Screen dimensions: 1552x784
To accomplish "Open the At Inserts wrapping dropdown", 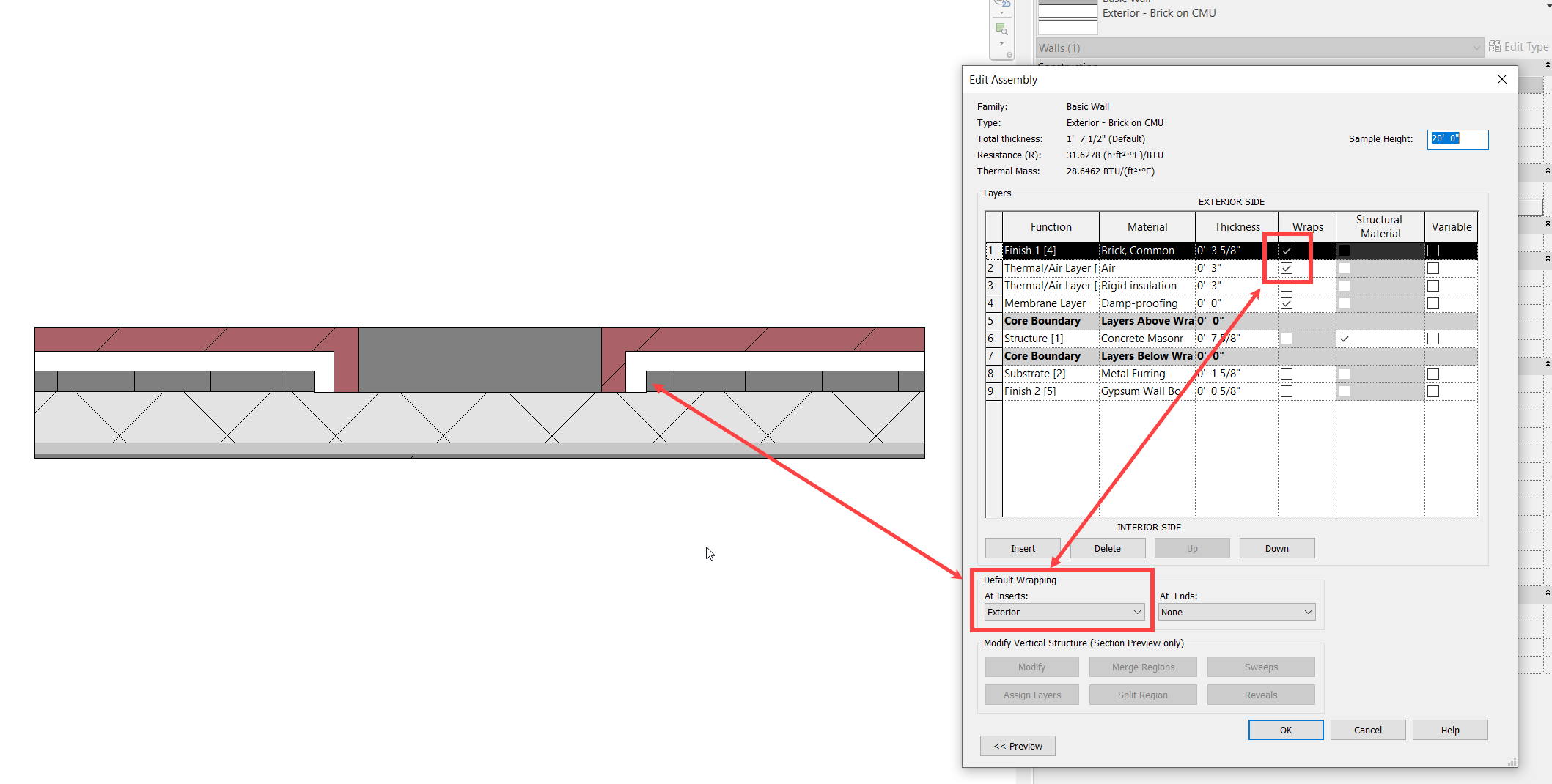I will coord(1064,613).
